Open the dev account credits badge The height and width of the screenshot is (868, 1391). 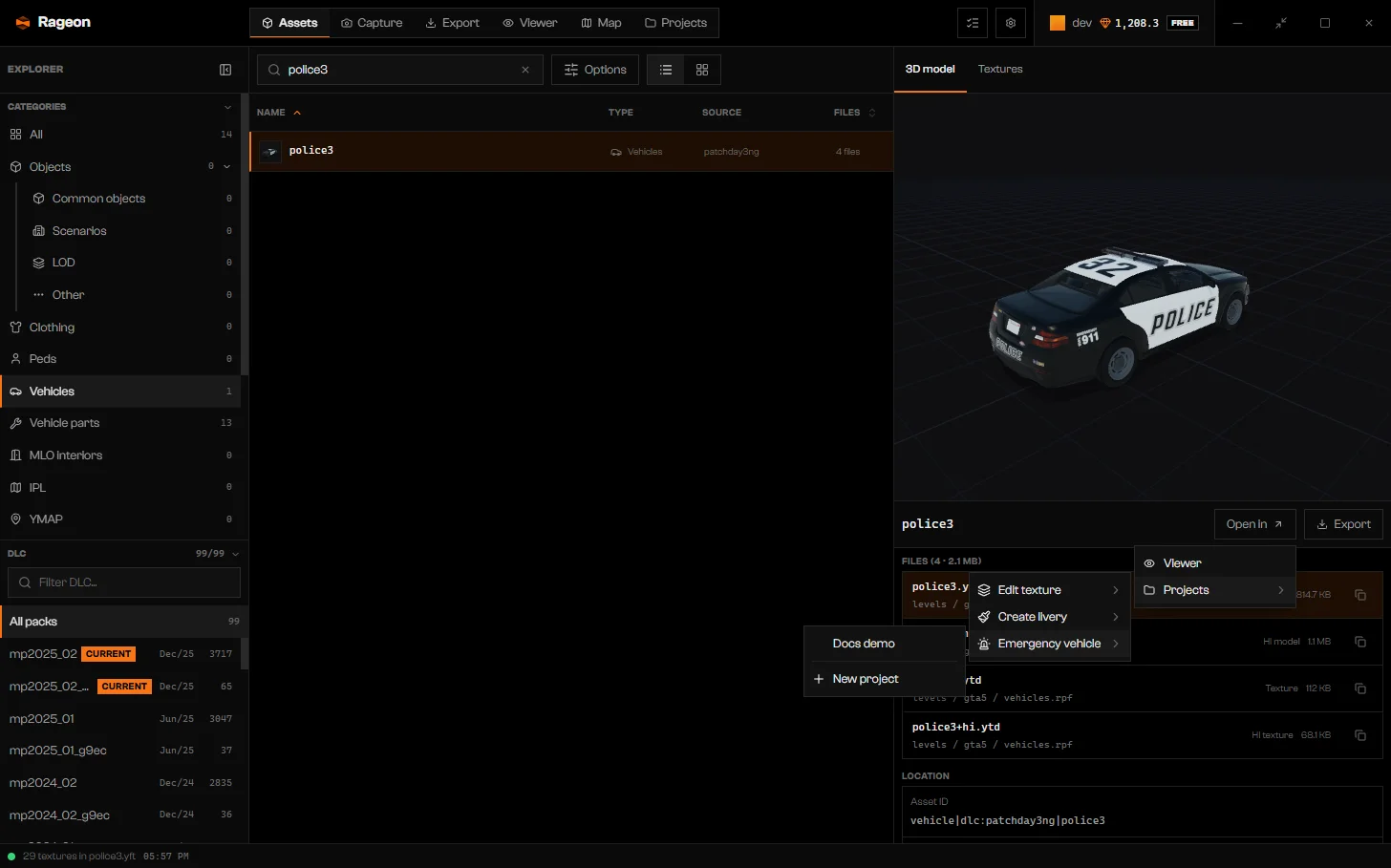pos(1124,23)
